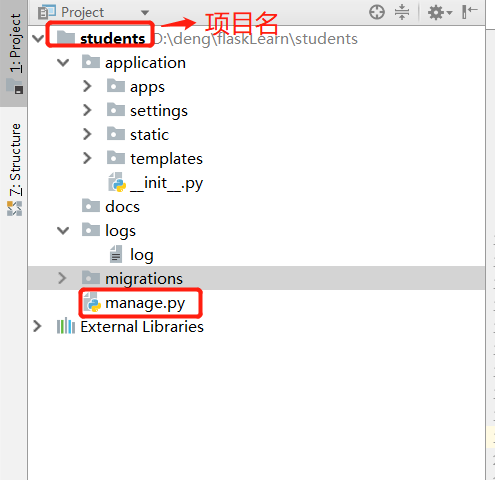Select the logs folder label
The image size is (495, 480).
click(x=120, y=231)
